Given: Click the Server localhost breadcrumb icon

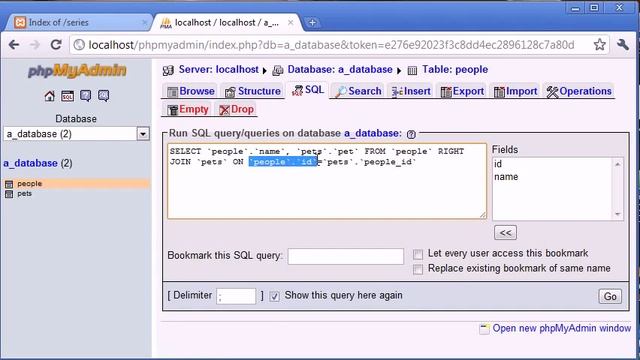Looking at the screenshot, I should click(x=168, y=71).
